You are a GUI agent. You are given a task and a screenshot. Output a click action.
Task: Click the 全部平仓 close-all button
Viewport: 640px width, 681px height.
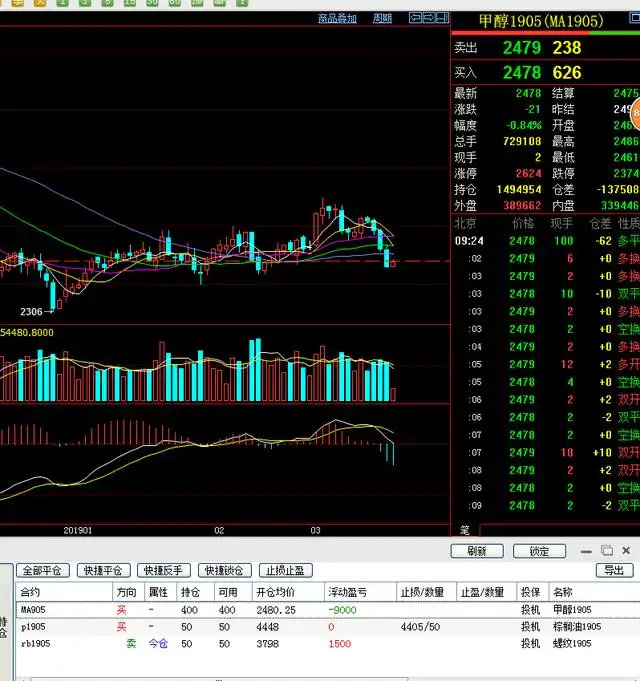(x=43, y=570)
